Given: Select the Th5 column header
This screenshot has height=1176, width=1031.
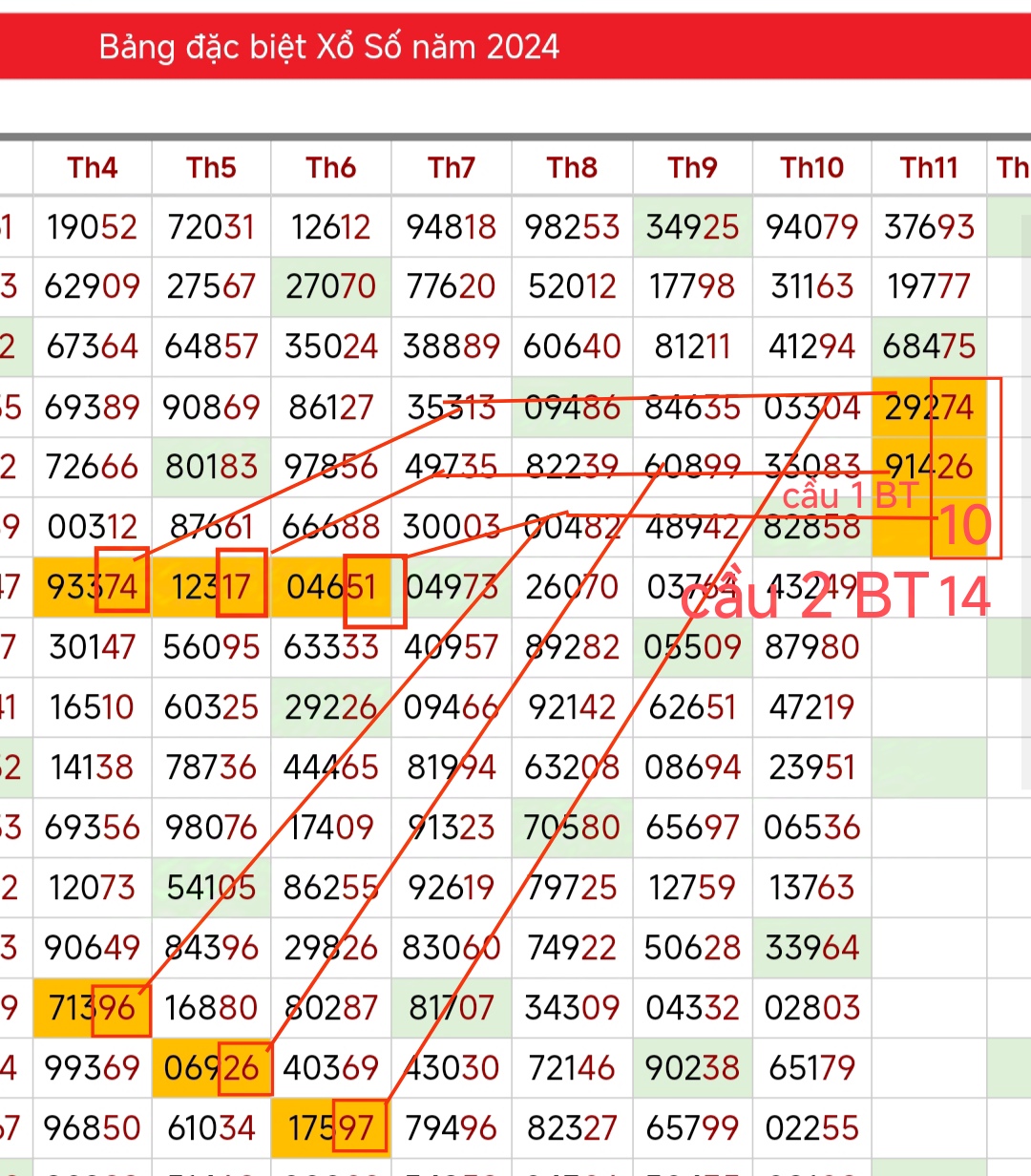Looking at the screenshot, I should 211,168.
